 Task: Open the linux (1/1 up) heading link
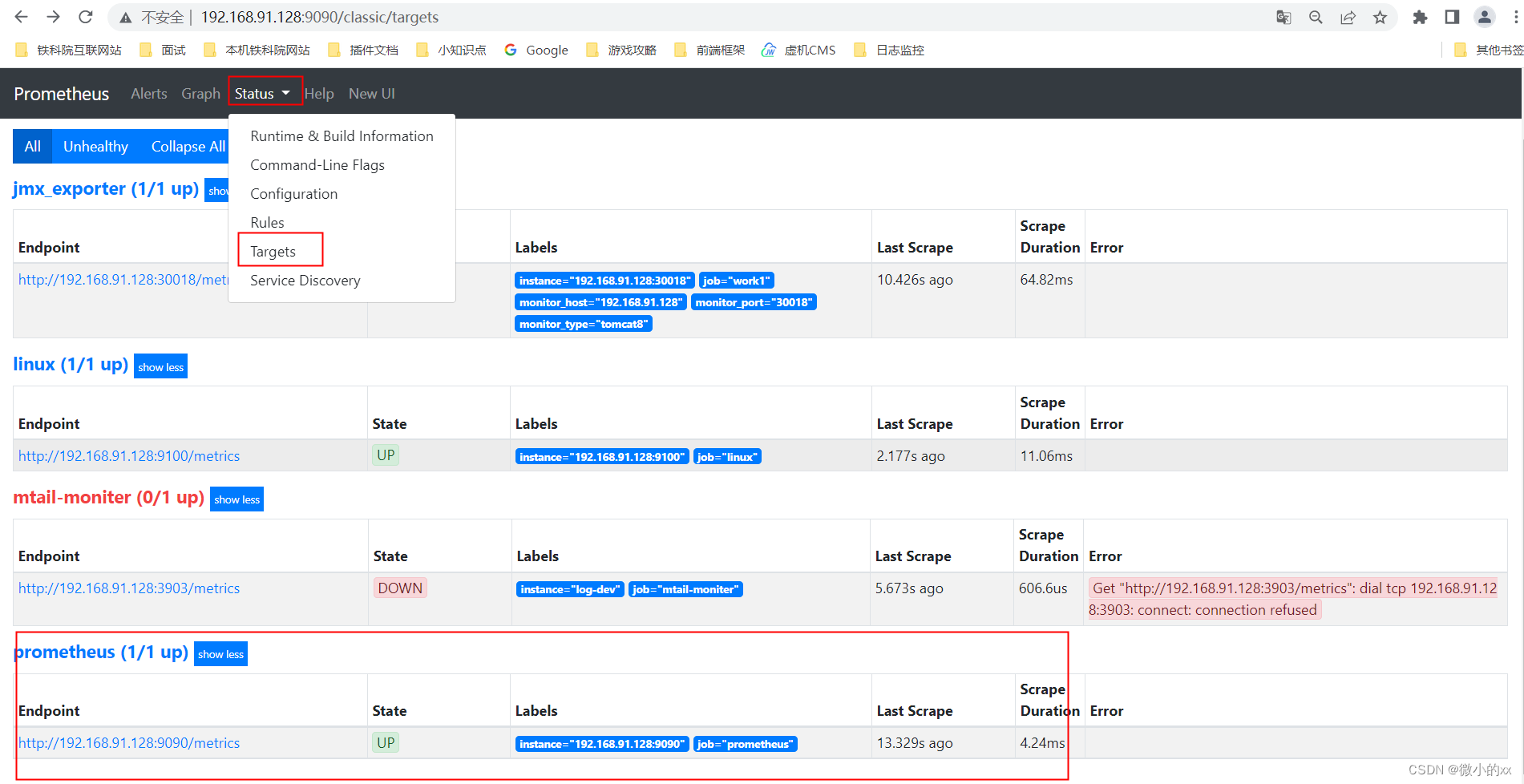(x=71, y=365)
